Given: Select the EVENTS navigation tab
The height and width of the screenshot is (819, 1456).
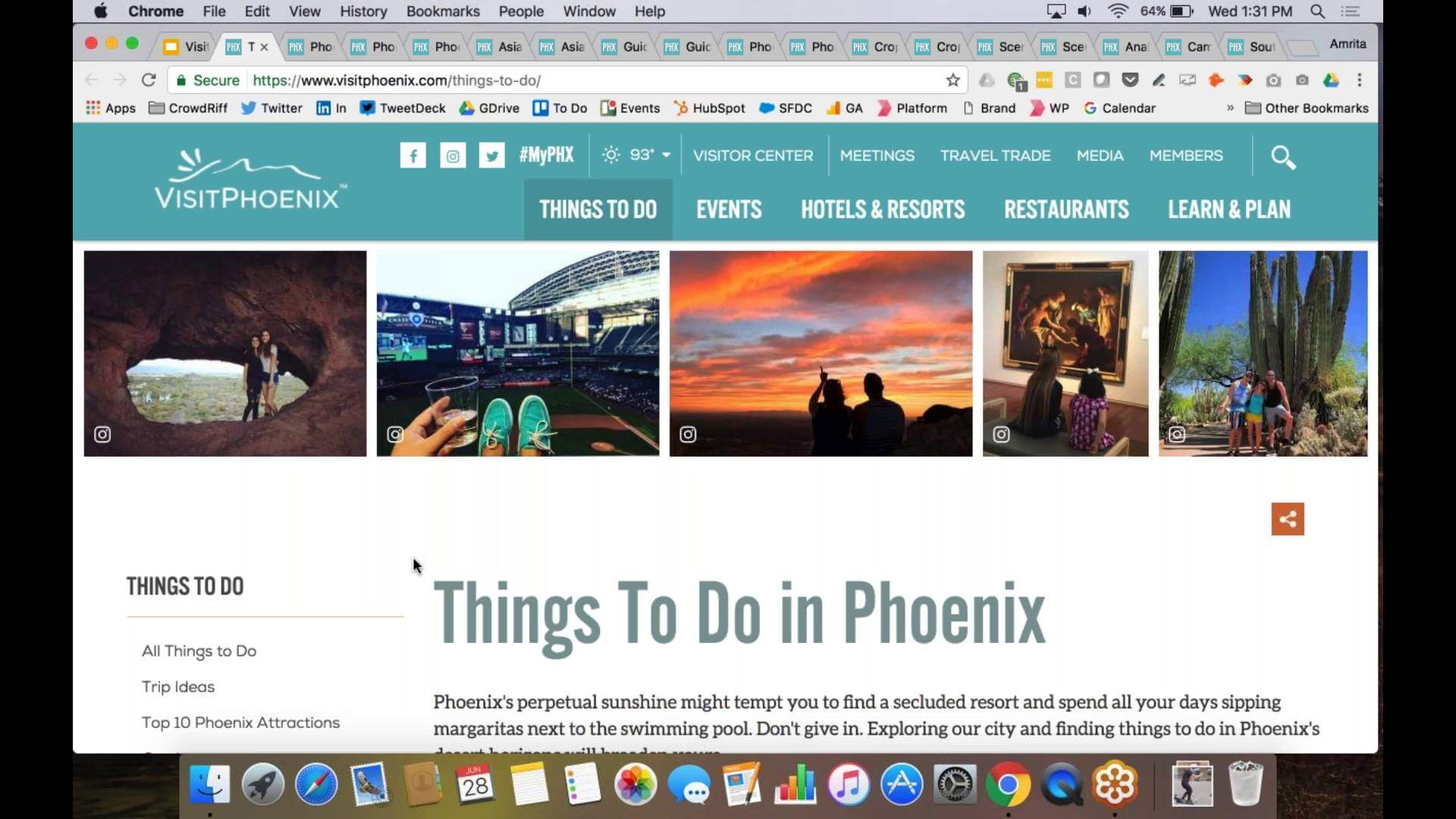Looking at the screenshot, I should (729, 209).
